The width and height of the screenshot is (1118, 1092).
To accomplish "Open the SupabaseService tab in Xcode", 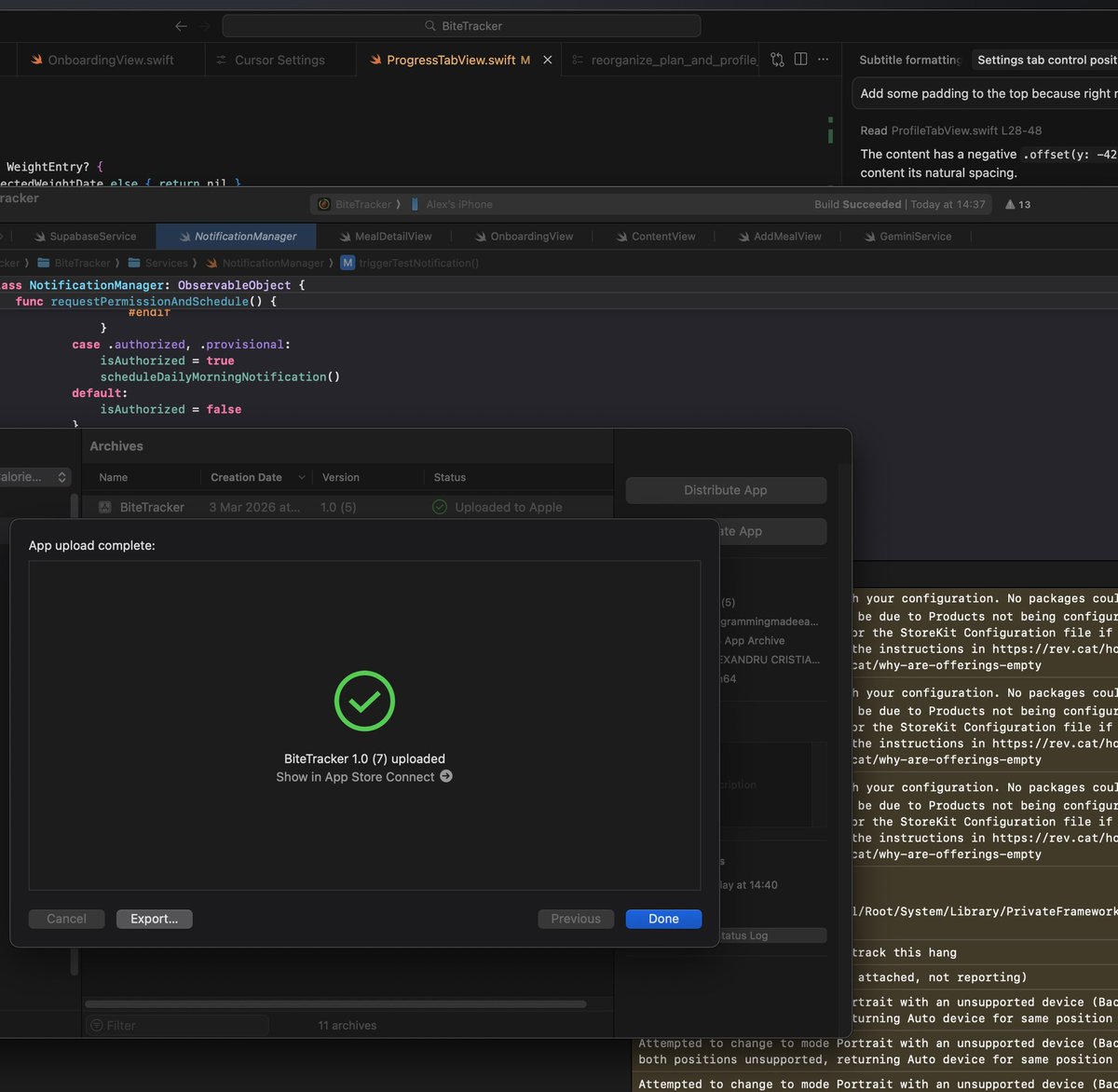I will (x=85, y=237).
